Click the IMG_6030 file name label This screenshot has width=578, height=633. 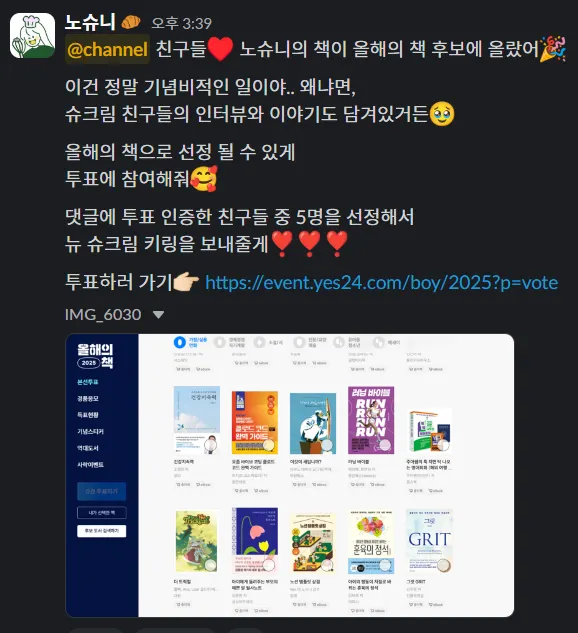coord(103,314)
